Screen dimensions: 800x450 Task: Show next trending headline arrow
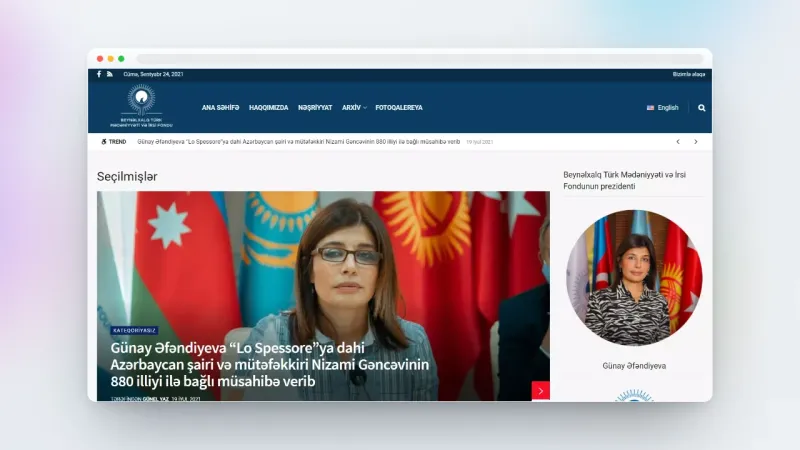pyautogui.click(x=695, y=142)
